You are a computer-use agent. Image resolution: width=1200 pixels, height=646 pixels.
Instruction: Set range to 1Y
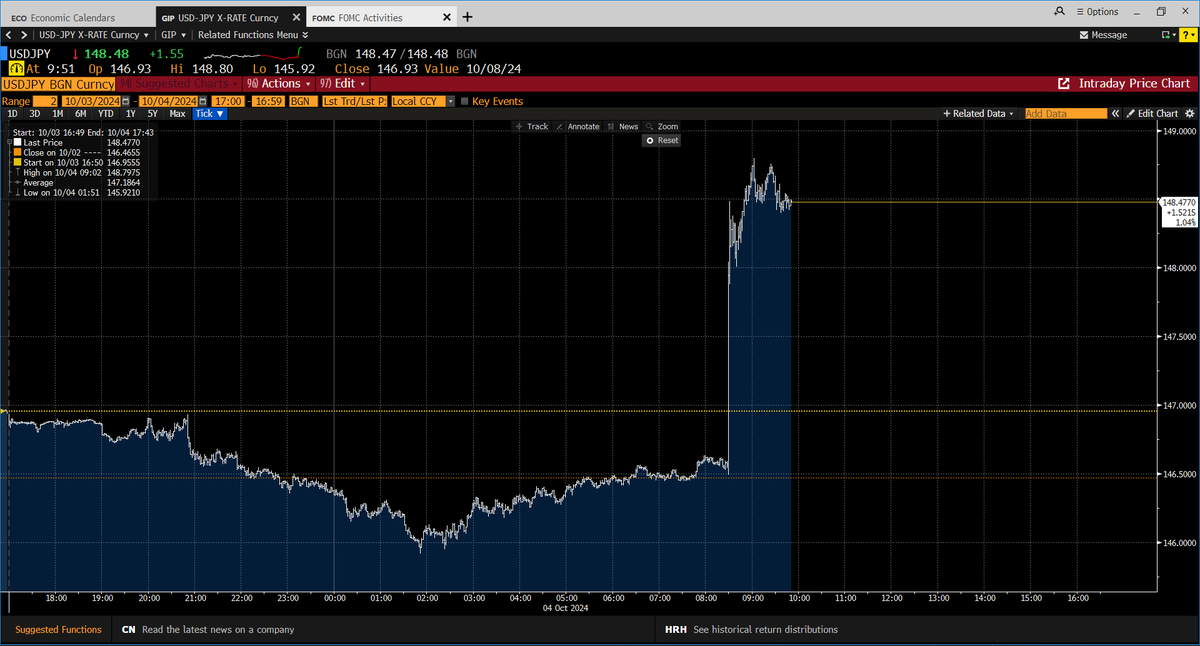click(131, 114)
